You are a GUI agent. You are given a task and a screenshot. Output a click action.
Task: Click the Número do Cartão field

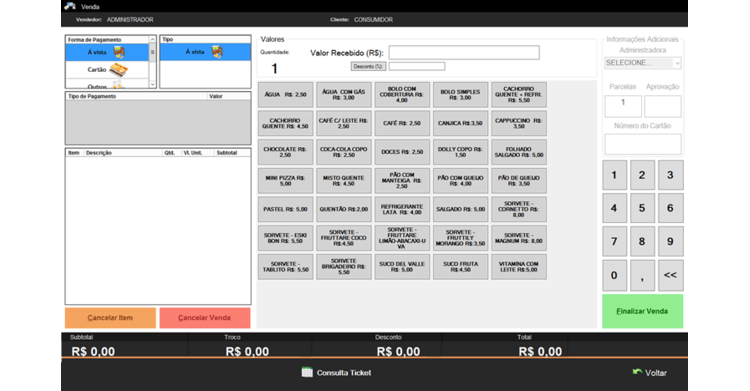pyautogui.click(x=642, y=144)
